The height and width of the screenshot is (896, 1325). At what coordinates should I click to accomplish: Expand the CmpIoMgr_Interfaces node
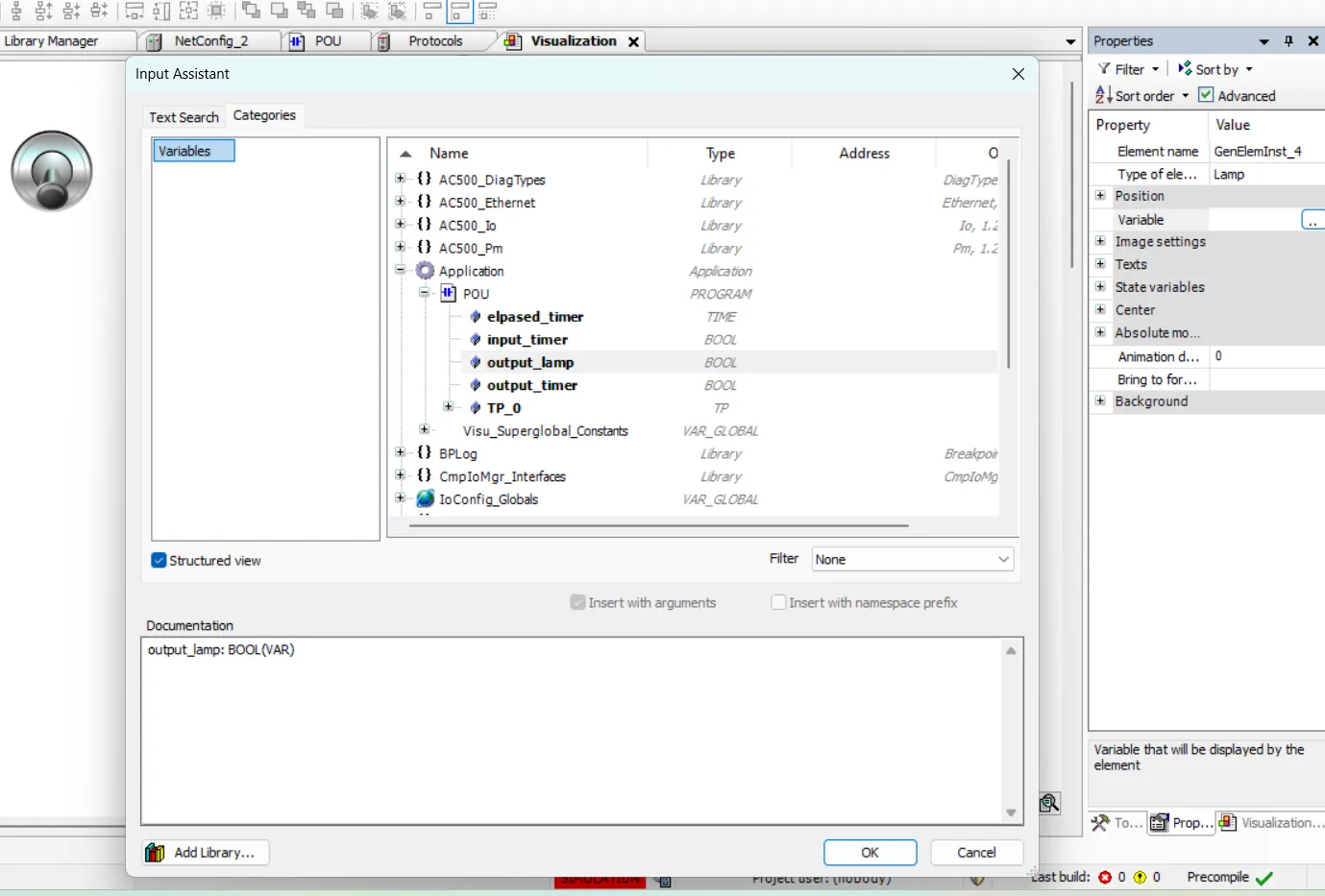point(401,475)
